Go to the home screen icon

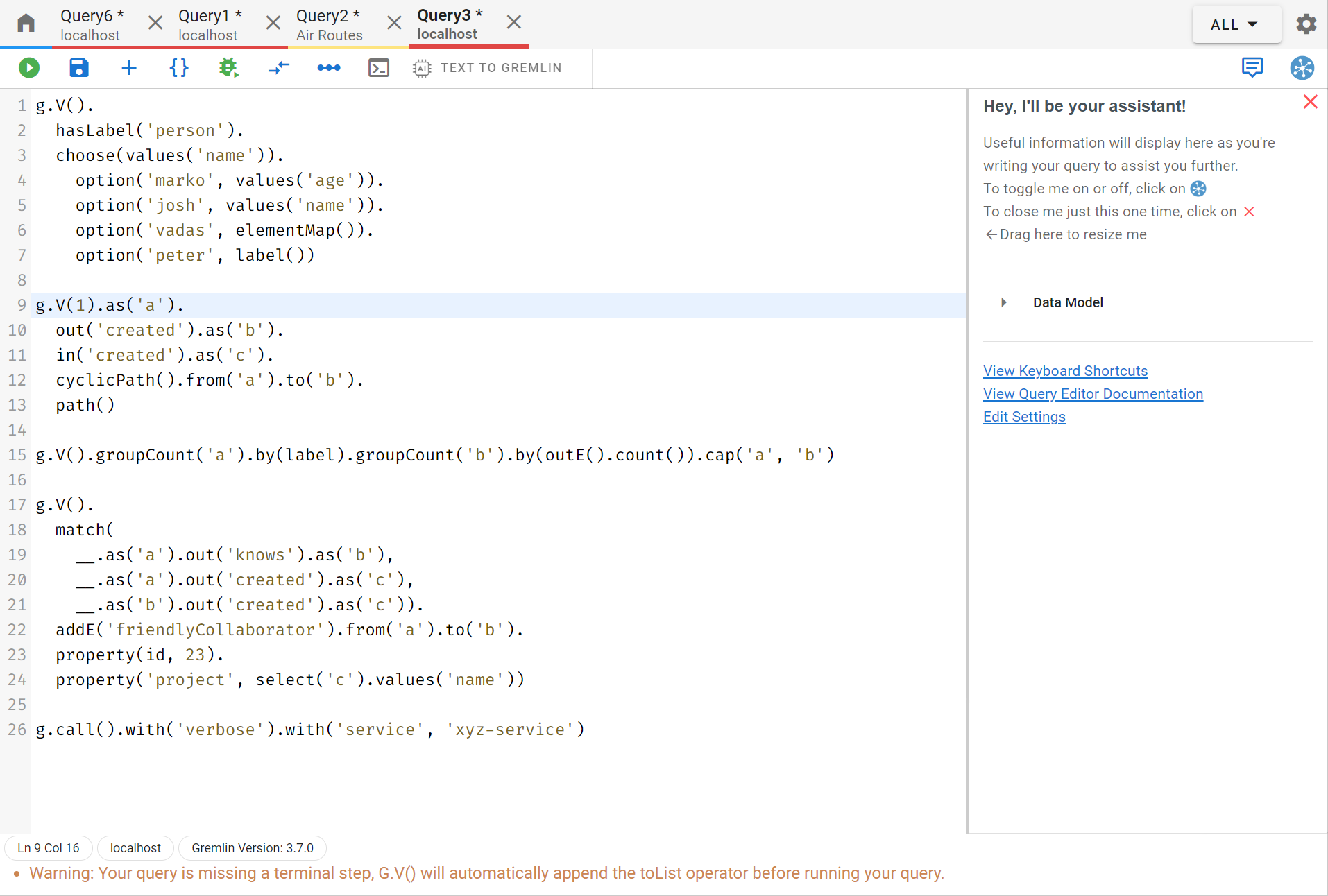coord(26,24)
